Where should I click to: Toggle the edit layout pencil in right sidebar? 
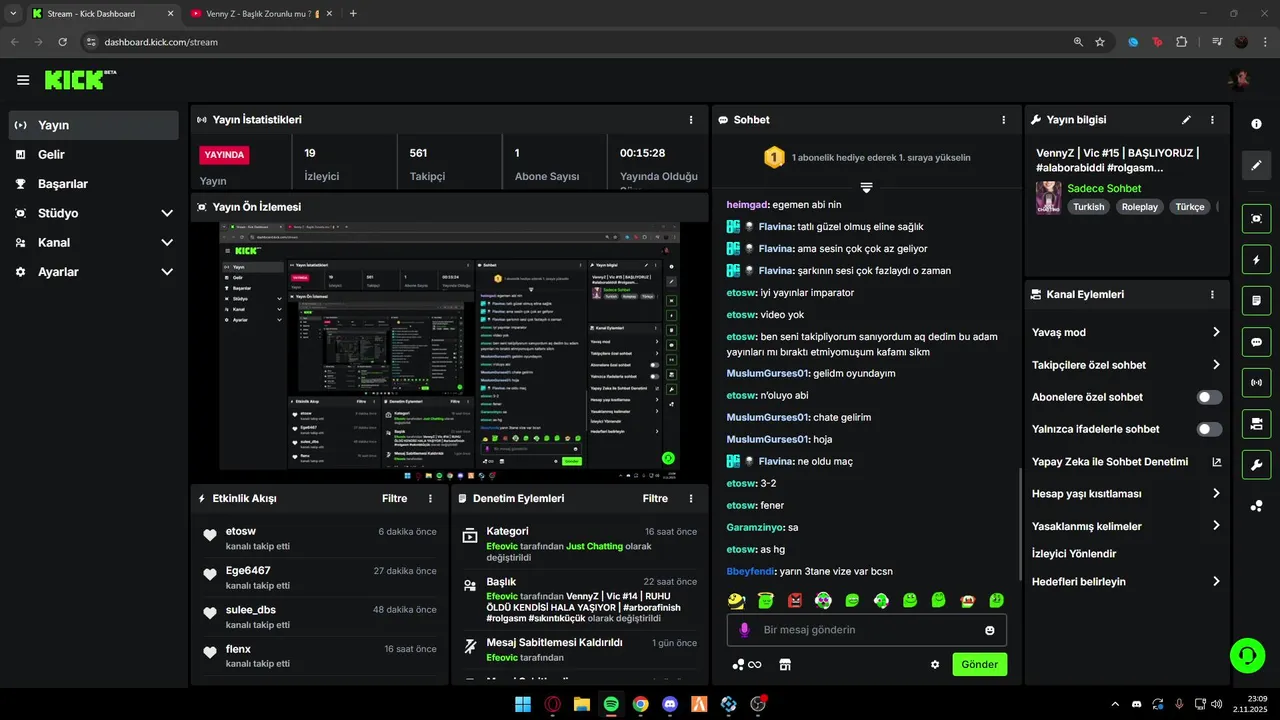click(x=1257, y=165)
